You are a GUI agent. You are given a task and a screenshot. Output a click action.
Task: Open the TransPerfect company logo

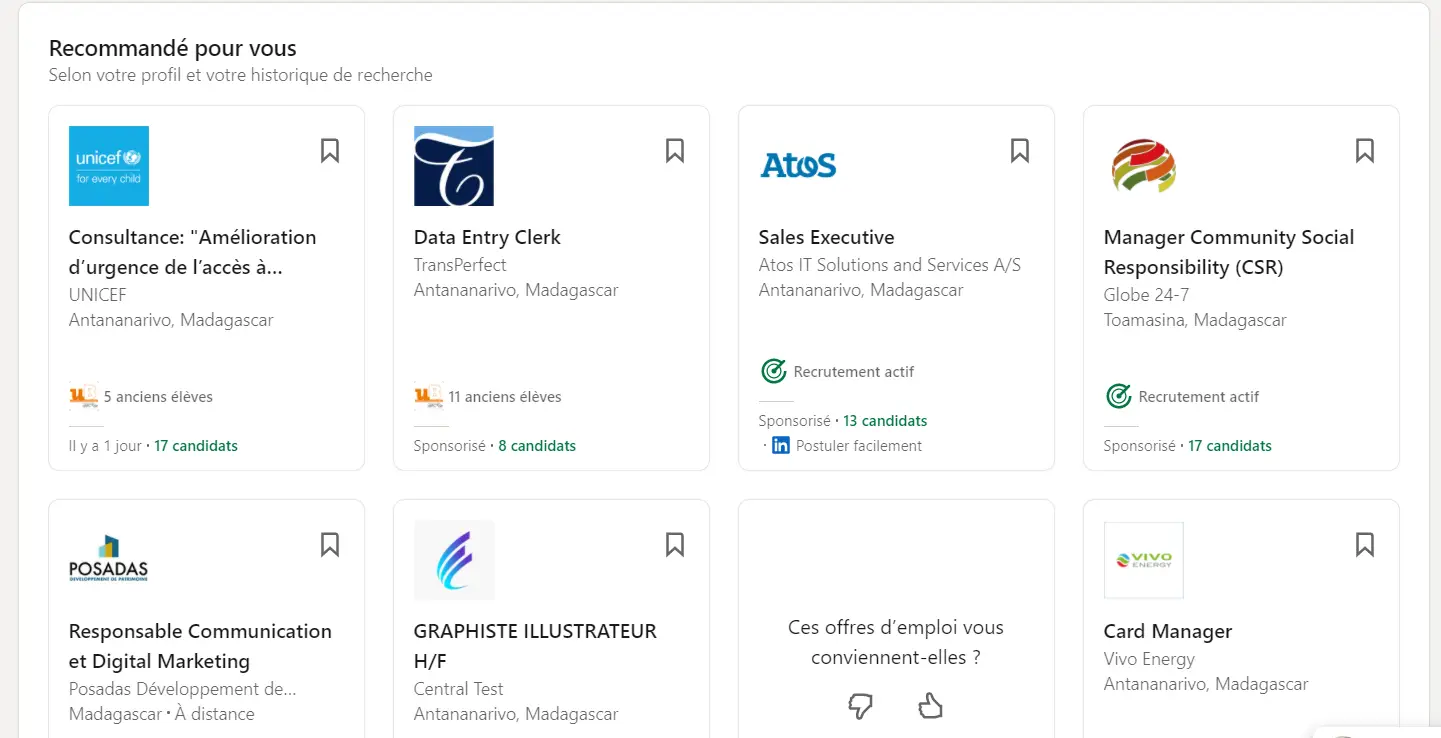[454, 166]
